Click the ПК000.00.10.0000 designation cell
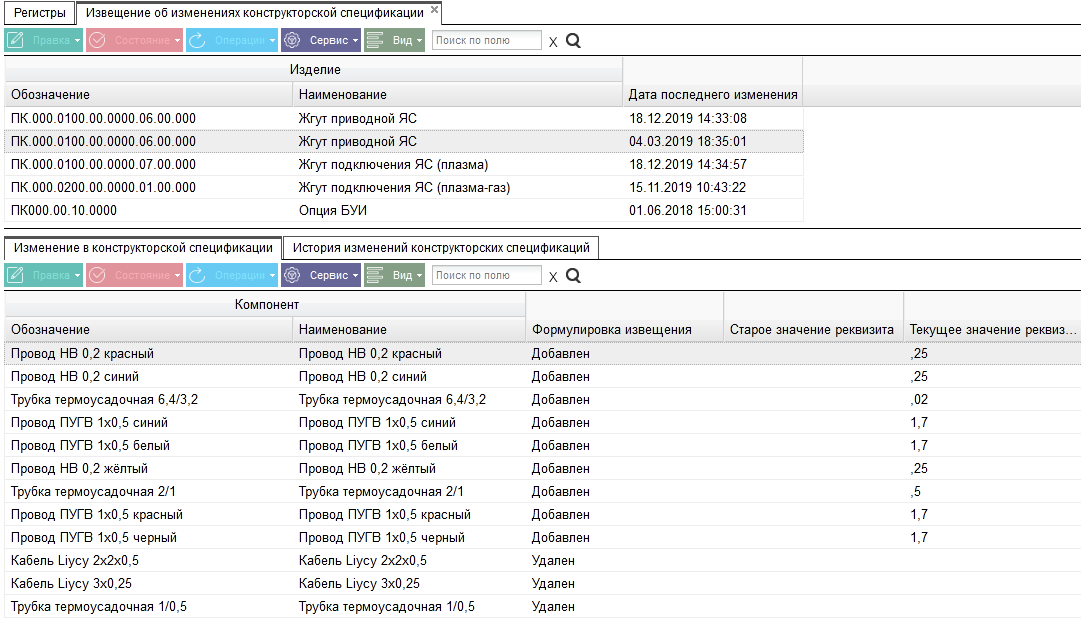 tap(149, 210)
